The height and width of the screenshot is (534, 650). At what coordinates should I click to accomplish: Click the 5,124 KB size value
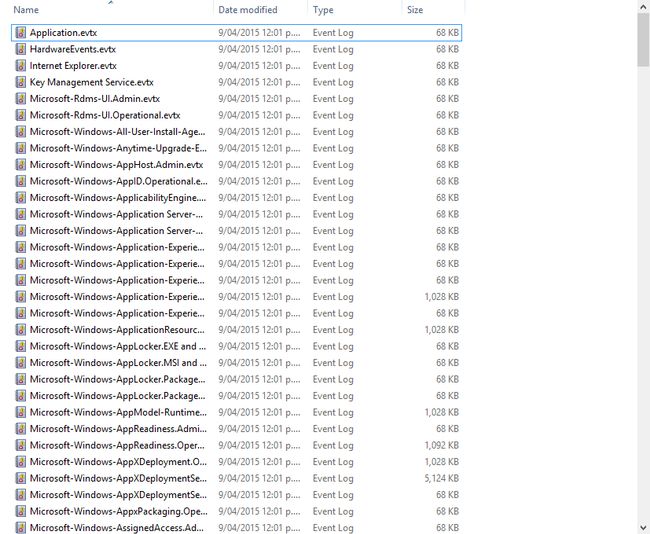tap(441, 478)
